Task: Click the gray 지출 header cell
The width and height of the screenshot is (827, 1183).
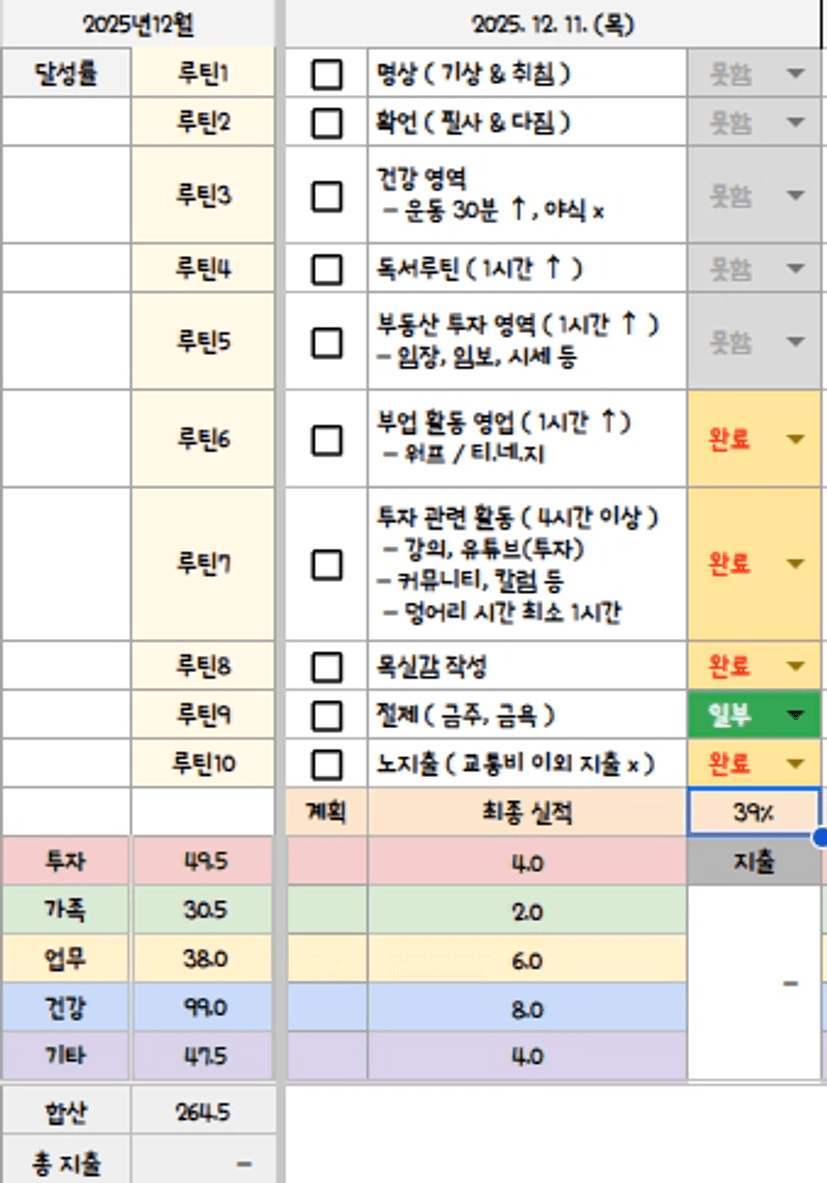Action: (754, 862)
